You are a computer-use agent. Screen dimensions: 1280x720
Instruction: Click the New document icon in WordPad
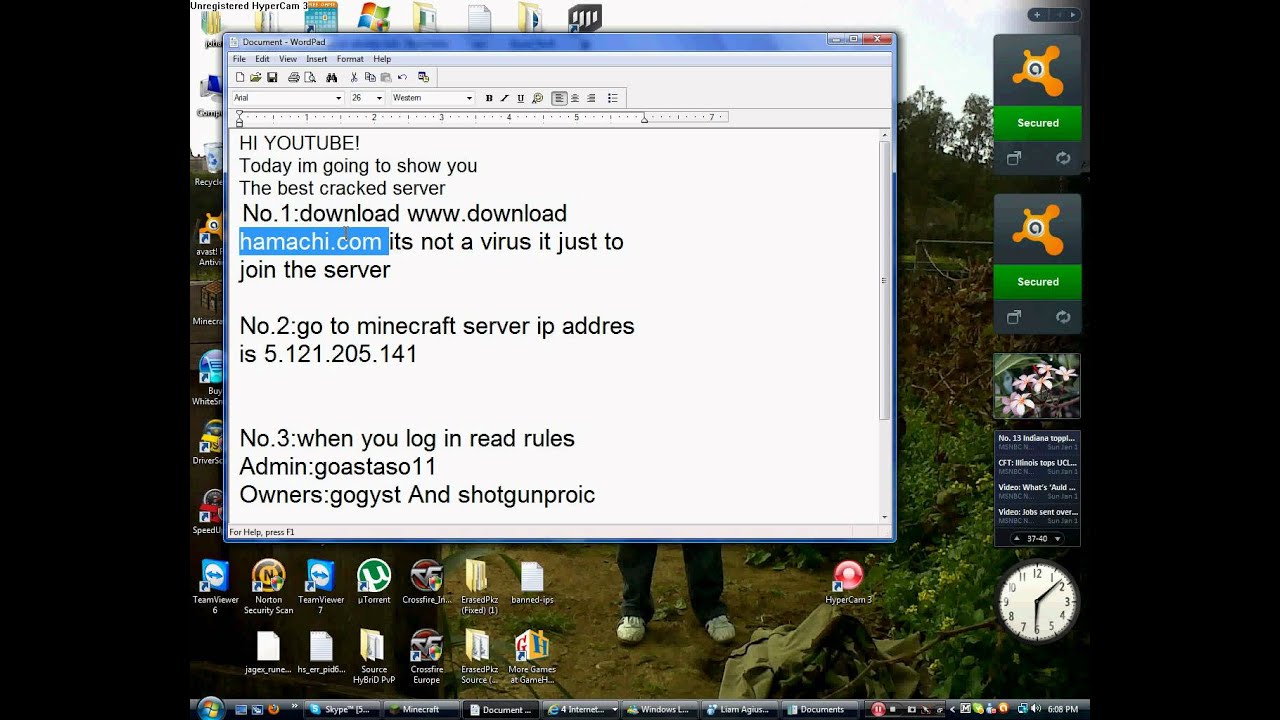tap(240, 77)
